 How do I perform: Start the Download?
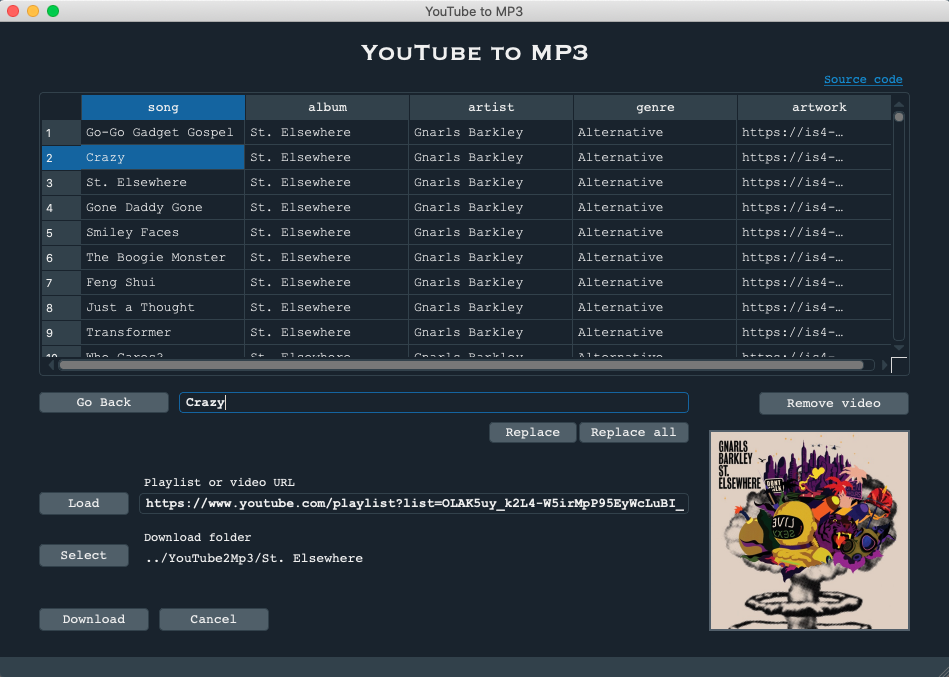[93, 619]
